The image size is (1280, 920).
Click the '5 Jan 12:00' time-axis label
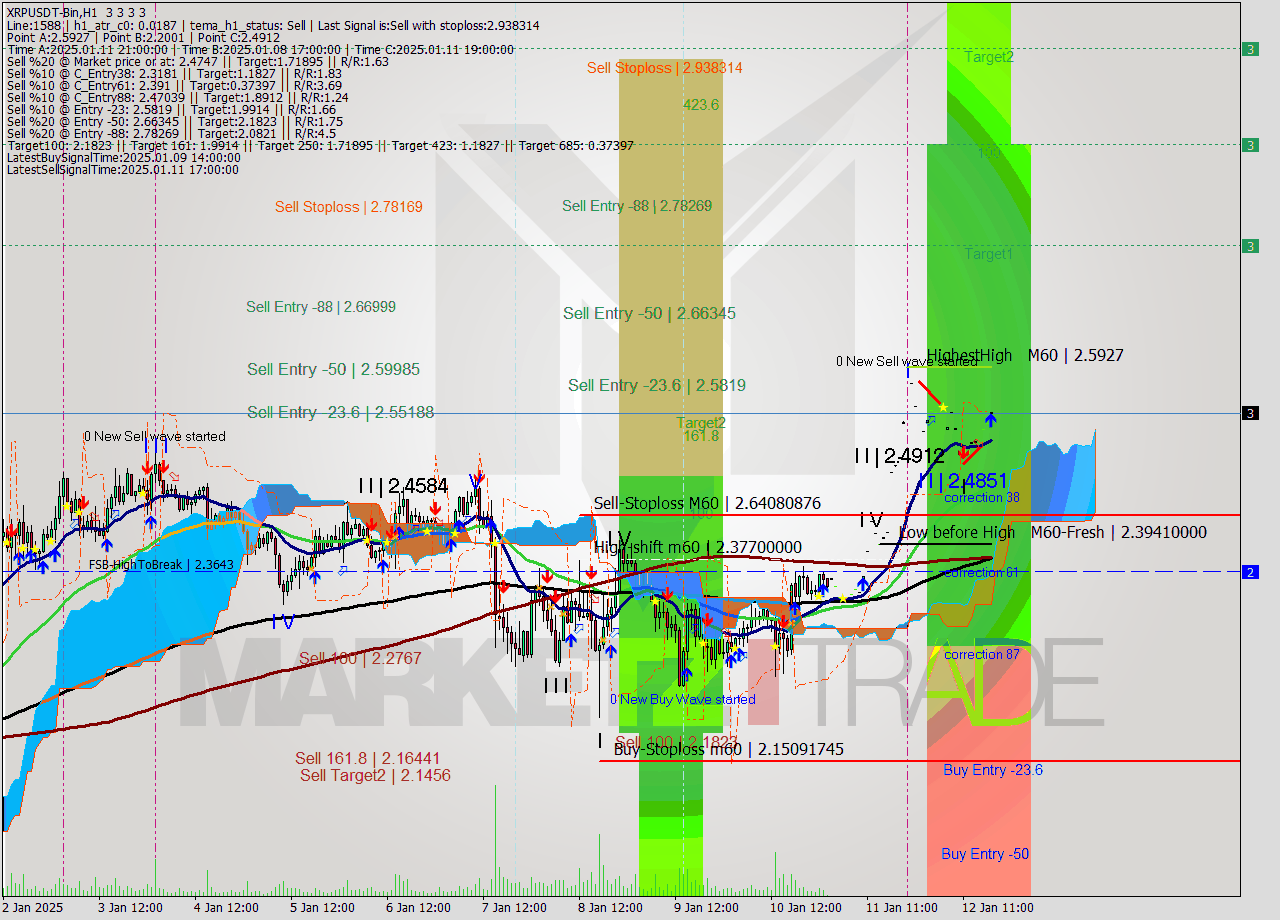322,907
